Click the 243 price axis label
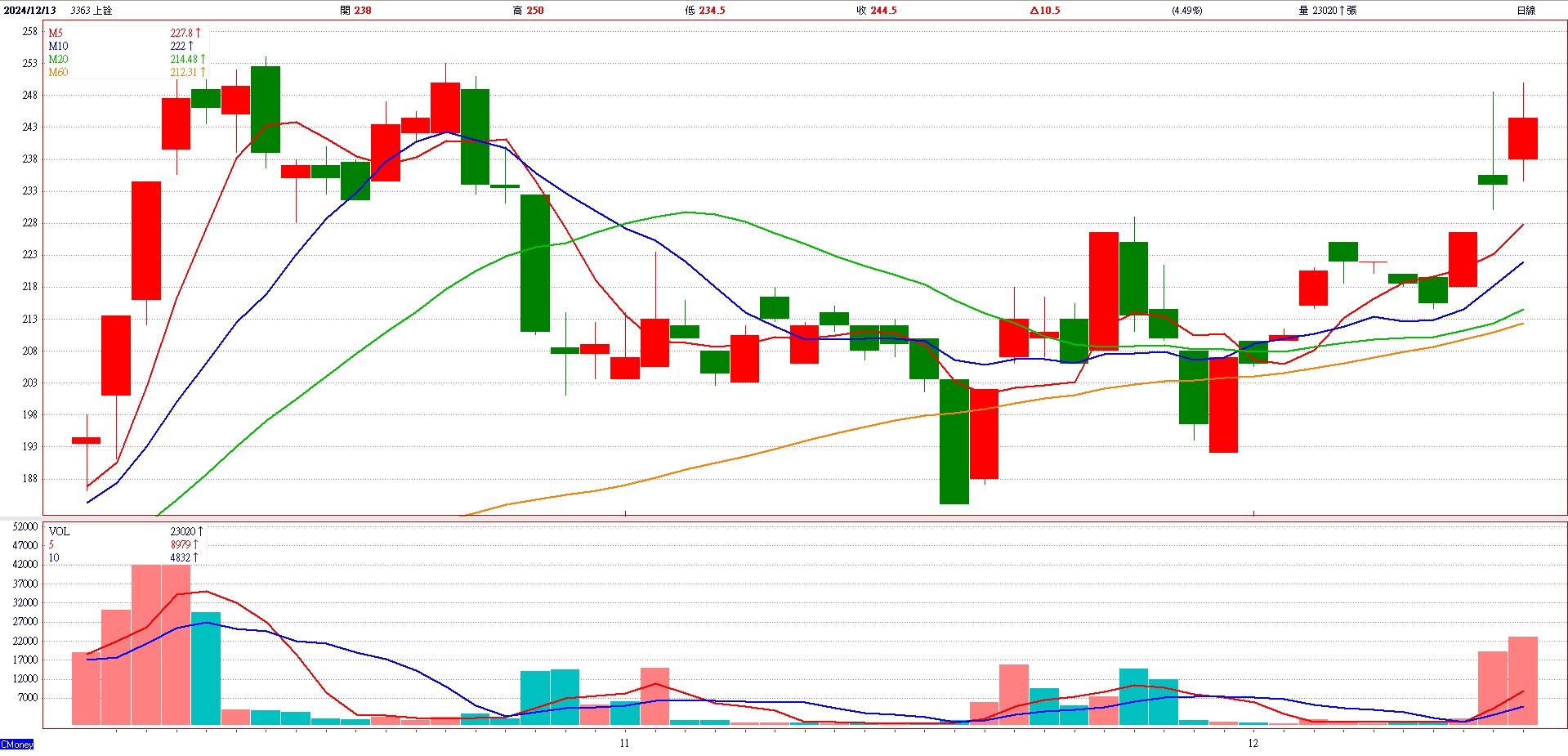1568x756 pixels. pos(29,127)
